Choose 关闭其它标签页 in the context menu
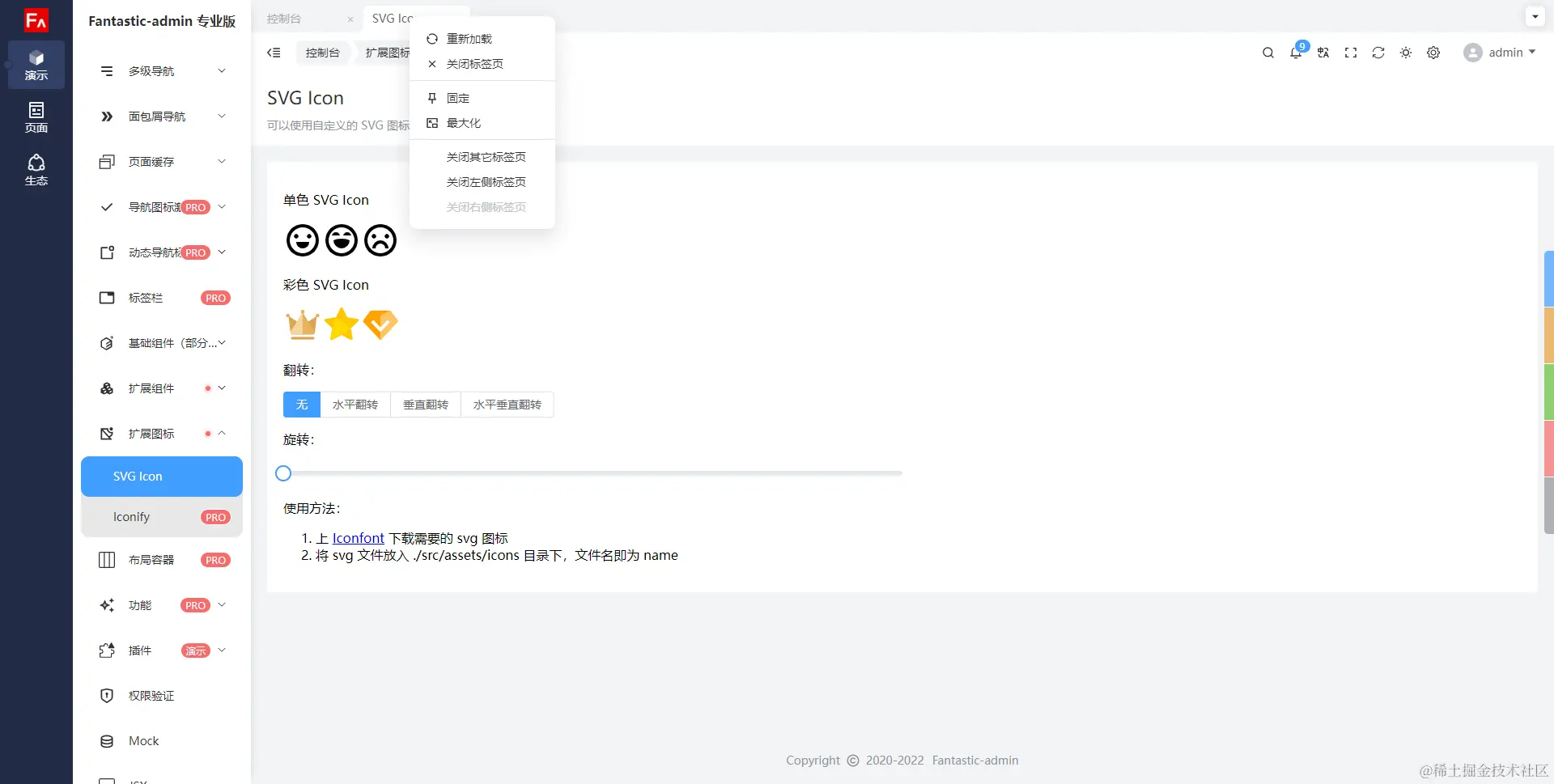 click(482, 157)
